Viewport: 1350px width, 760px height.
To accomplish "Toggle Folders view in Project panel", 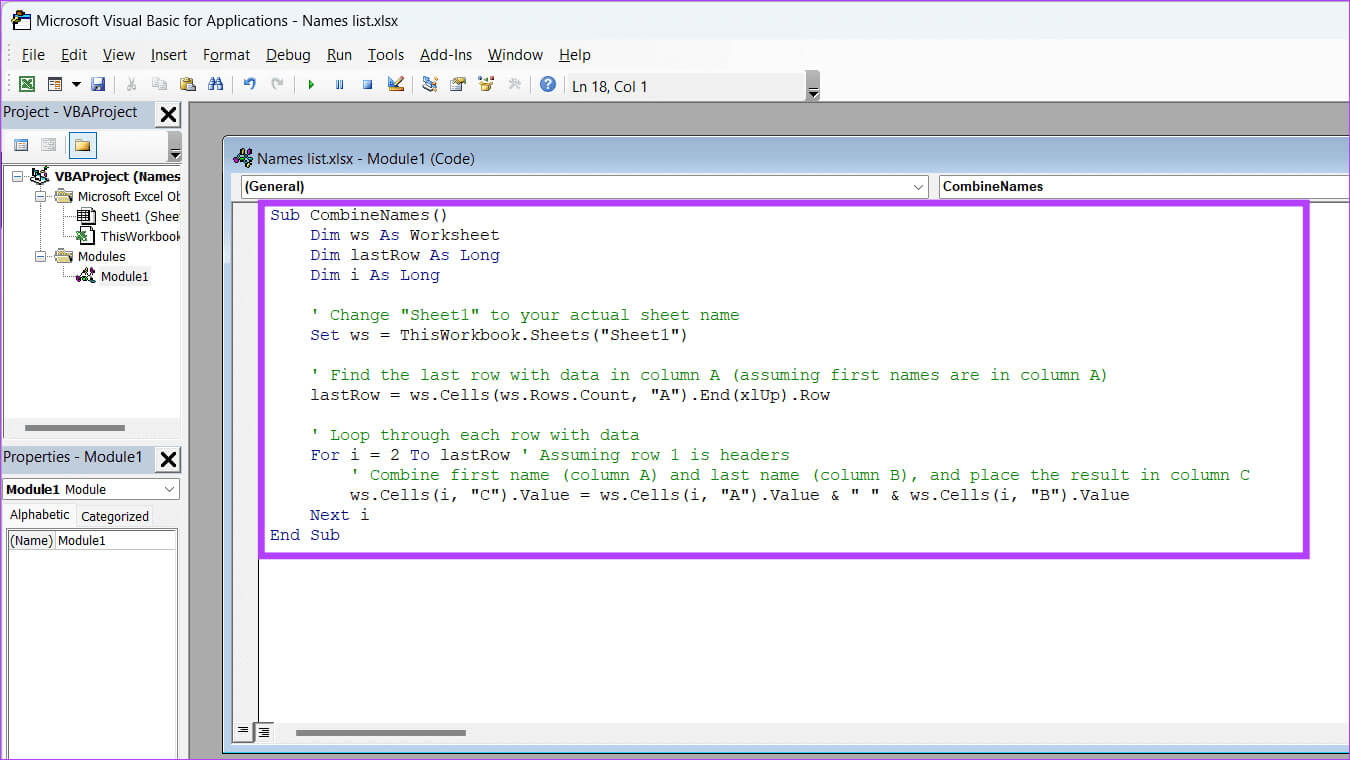I will (82, 146).
